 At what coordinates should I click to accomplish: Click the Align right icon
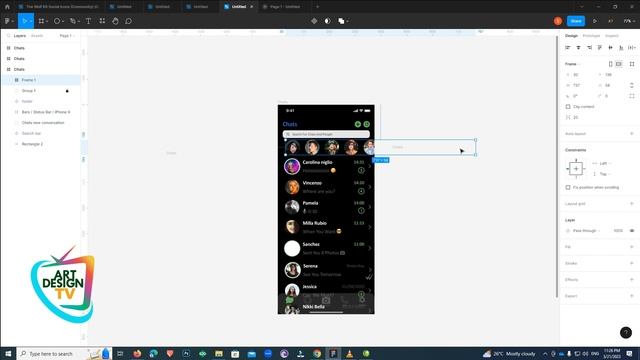589,48
